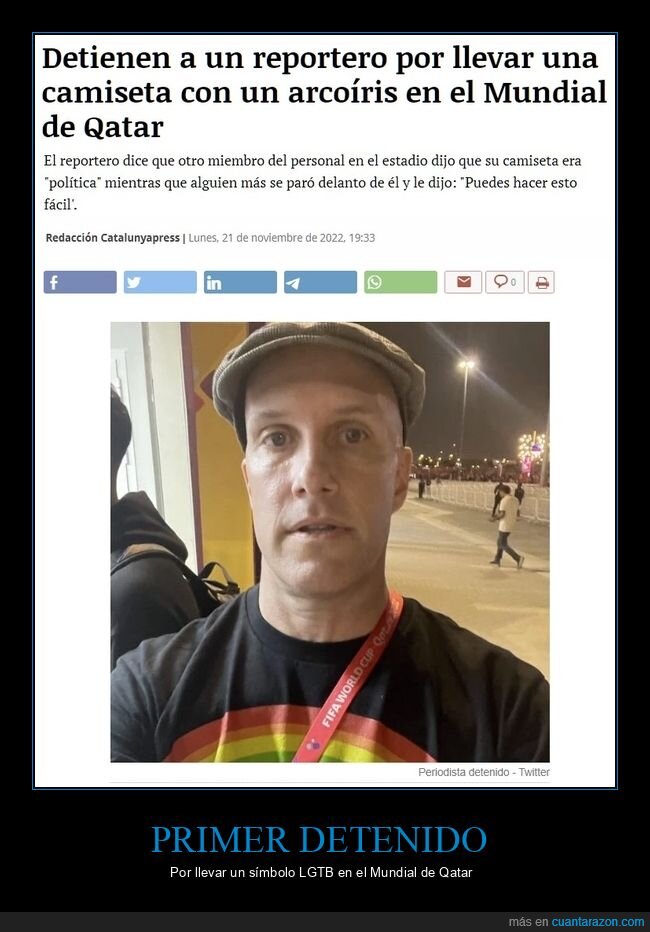Click the article subtitle paragraph

[313, 182]
